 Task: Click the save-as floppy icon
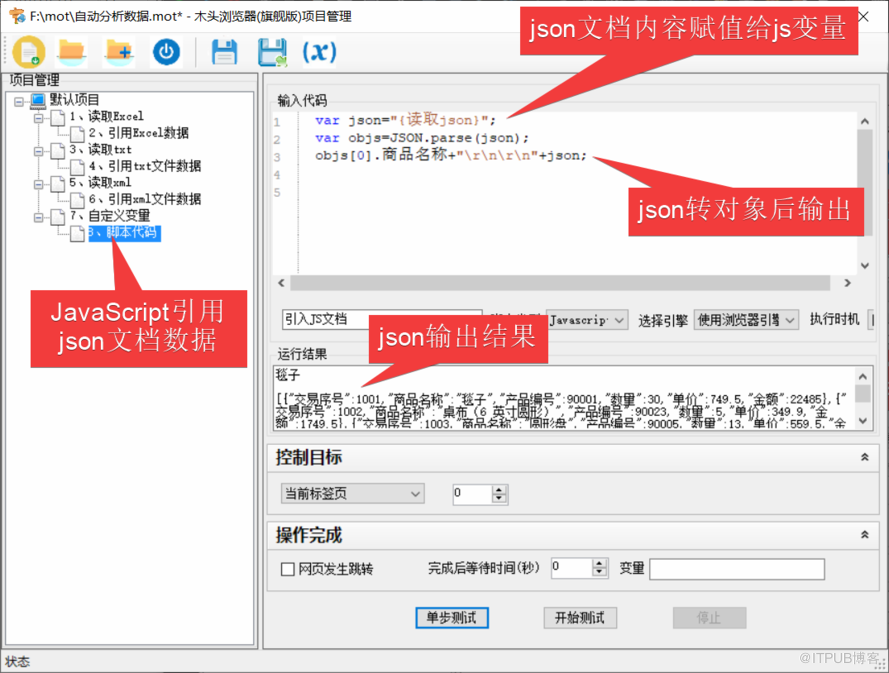272,52
